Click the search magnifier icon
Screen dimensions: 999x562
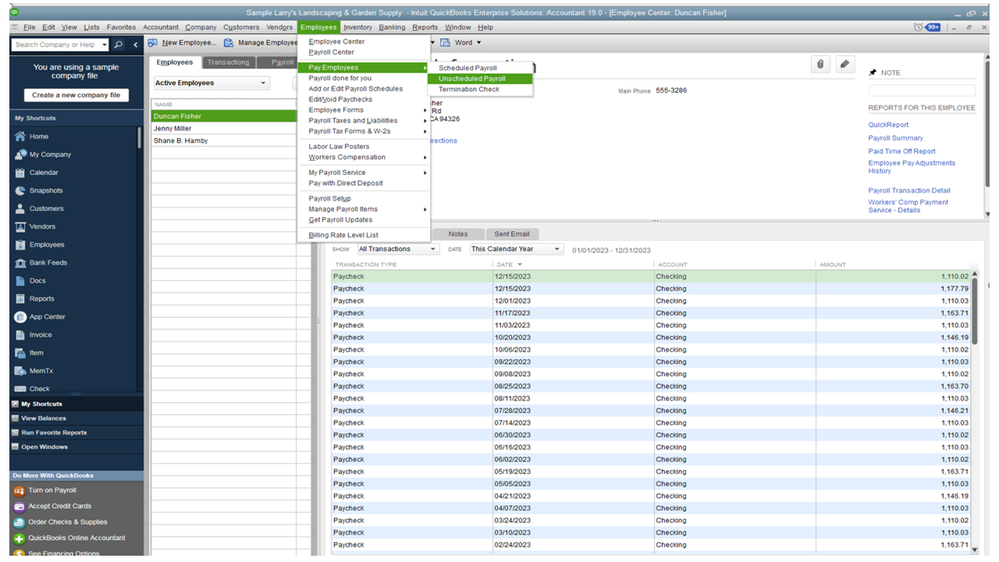tap(119, 45)
